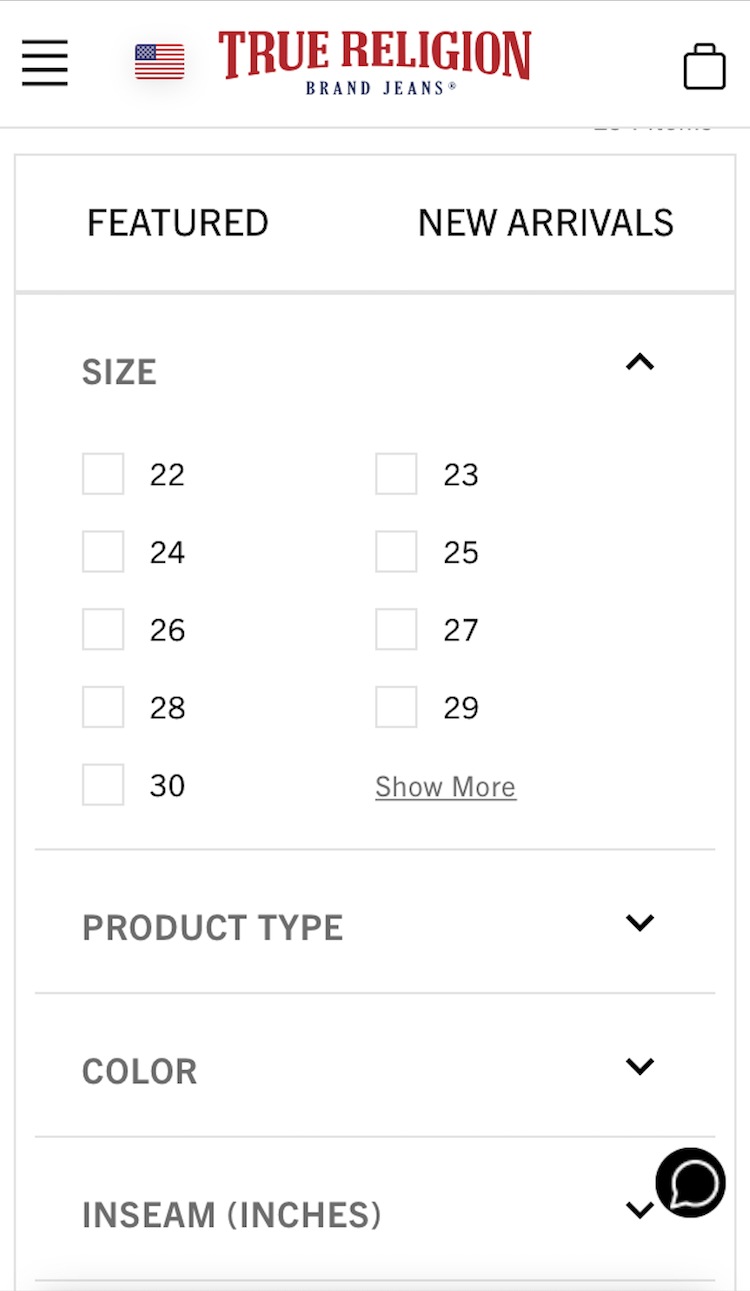This screenshot has height=1291, width=750.
Task: Check the size 30 checkbox
Action: (x=103, y=785)
